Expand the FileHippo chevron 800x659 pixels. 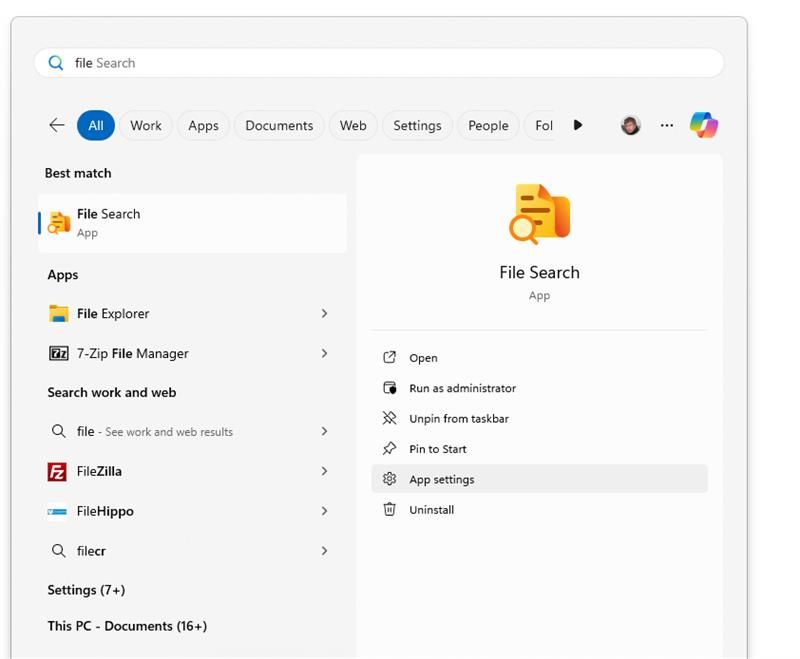click(x=324, y=511)
